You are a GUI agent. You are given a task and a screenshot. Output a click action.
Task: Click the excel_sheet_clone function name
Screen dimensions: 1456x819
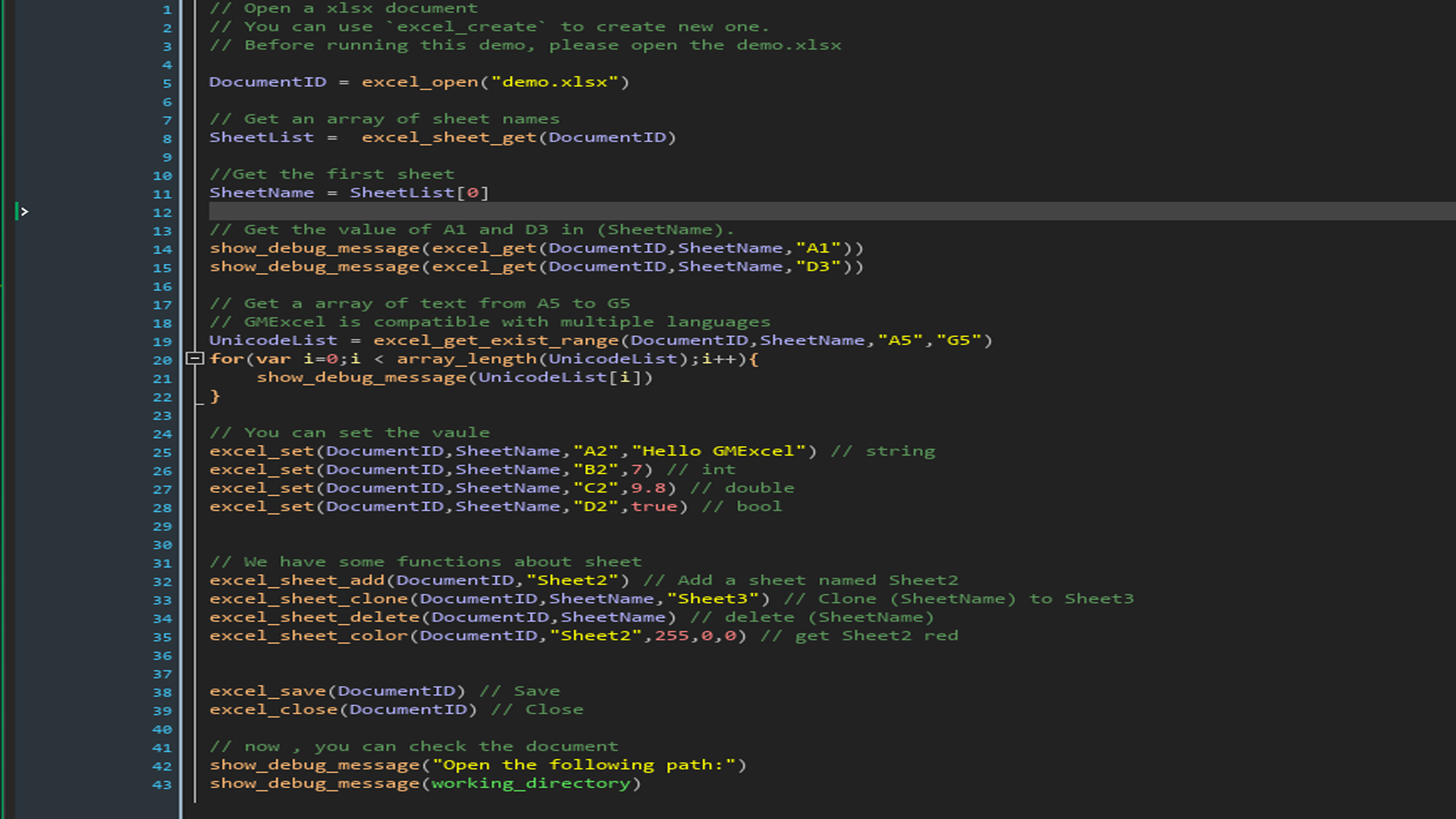click(309, 599)
